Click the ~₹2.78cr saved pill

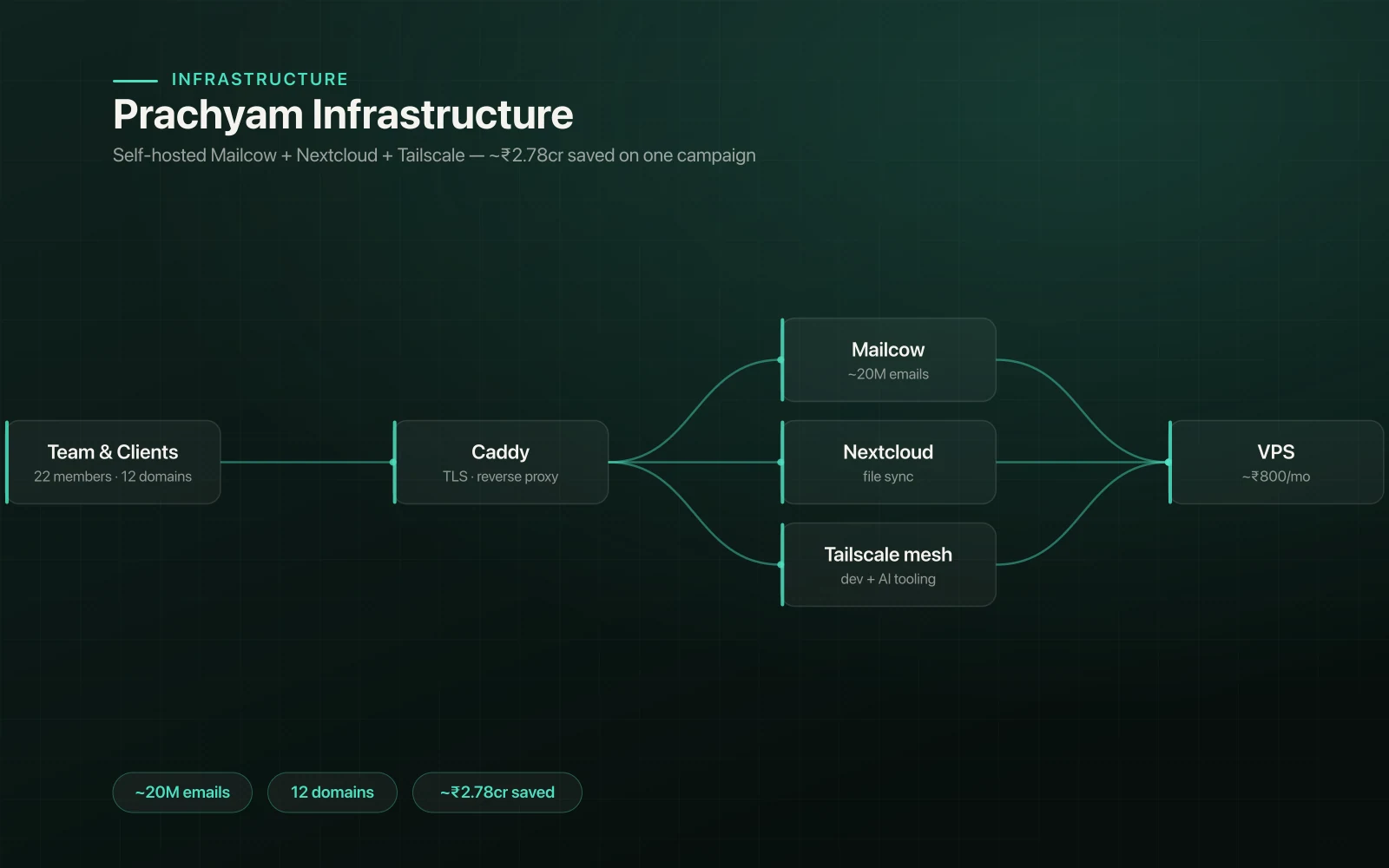click(497, 792)
